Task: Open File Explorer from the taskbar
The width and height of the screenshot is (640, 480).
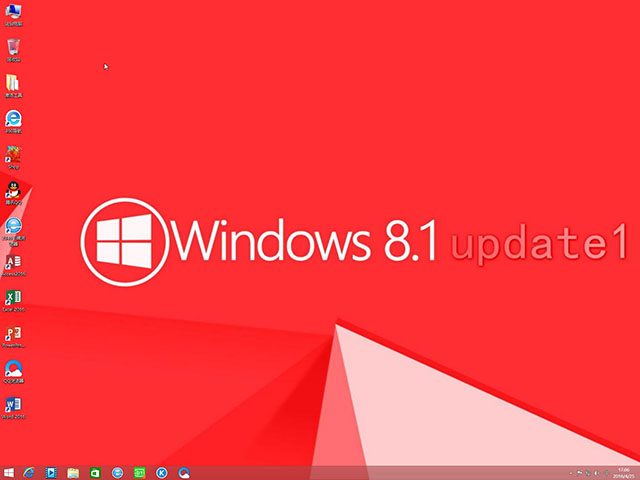Action: pyautogui.click(x=73, y=472)
